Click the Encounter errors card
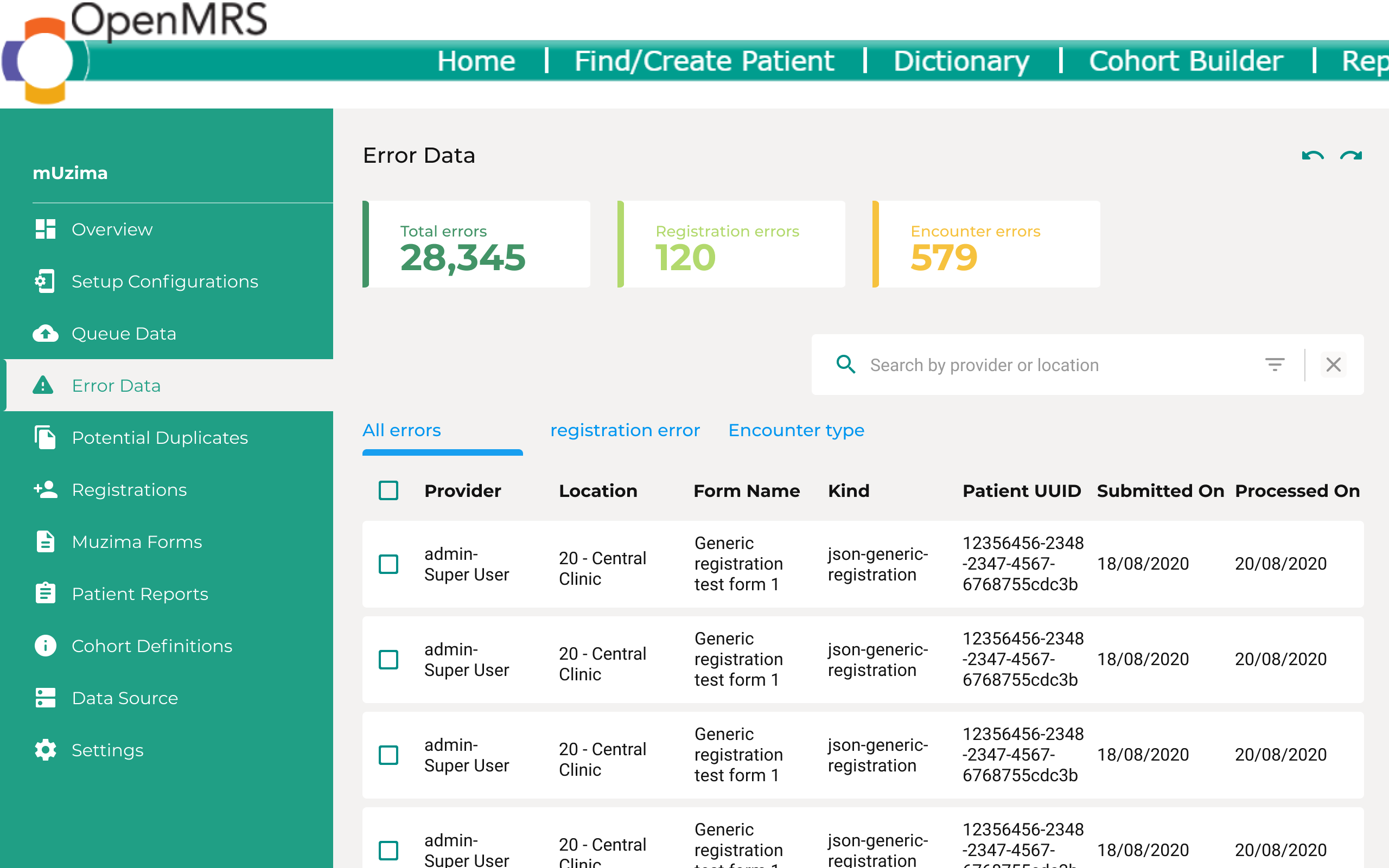The image size is (1389, 868). point(986,244)
